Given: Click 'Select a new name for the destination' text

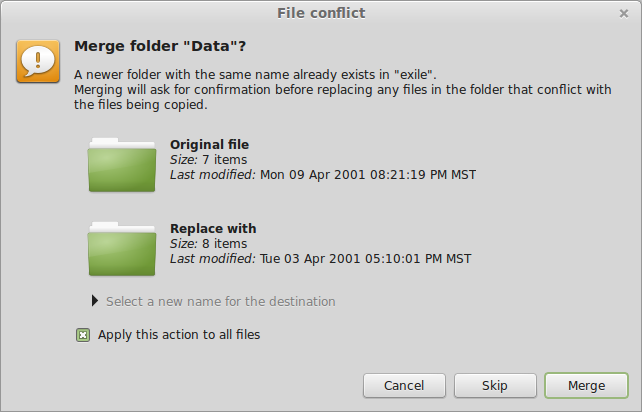Looking at the screenshot, I should point(221,301).
